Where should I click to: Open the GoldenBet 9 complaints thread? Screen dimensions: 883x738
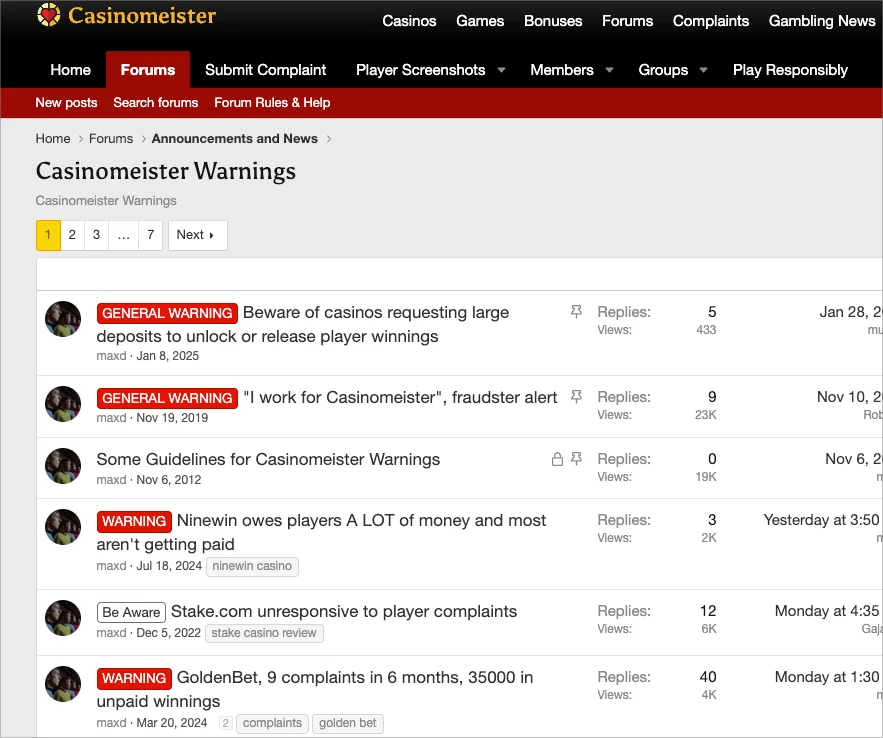pos(315,689)
